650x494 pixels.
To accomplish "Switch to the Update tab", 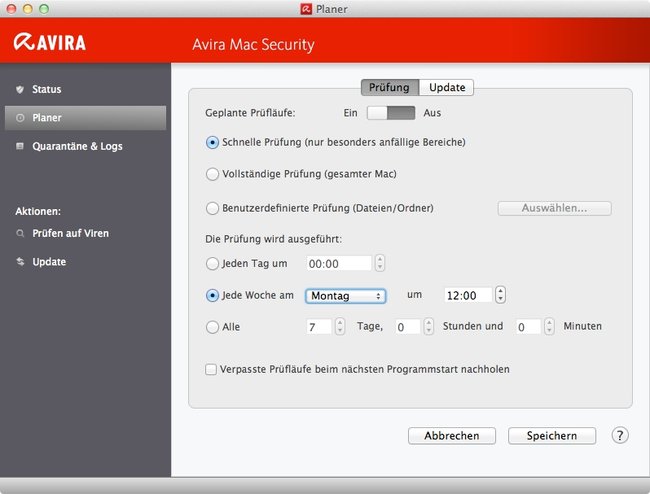I will click(446, 87).
